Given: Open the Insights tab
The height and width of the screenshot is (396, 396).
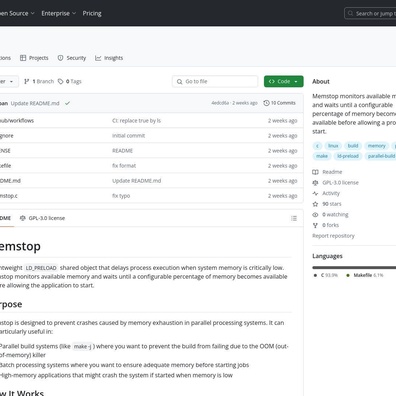Looking at the screenshot, I should tap(109, 58).
